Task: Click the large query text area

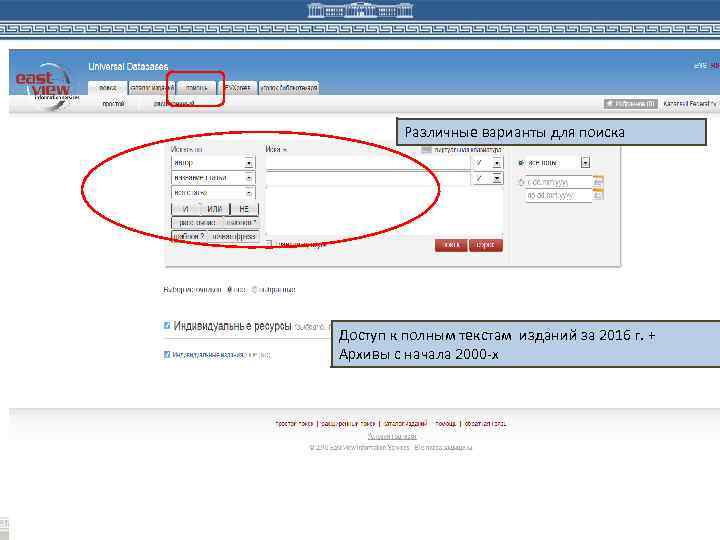Action: (385, 212)
